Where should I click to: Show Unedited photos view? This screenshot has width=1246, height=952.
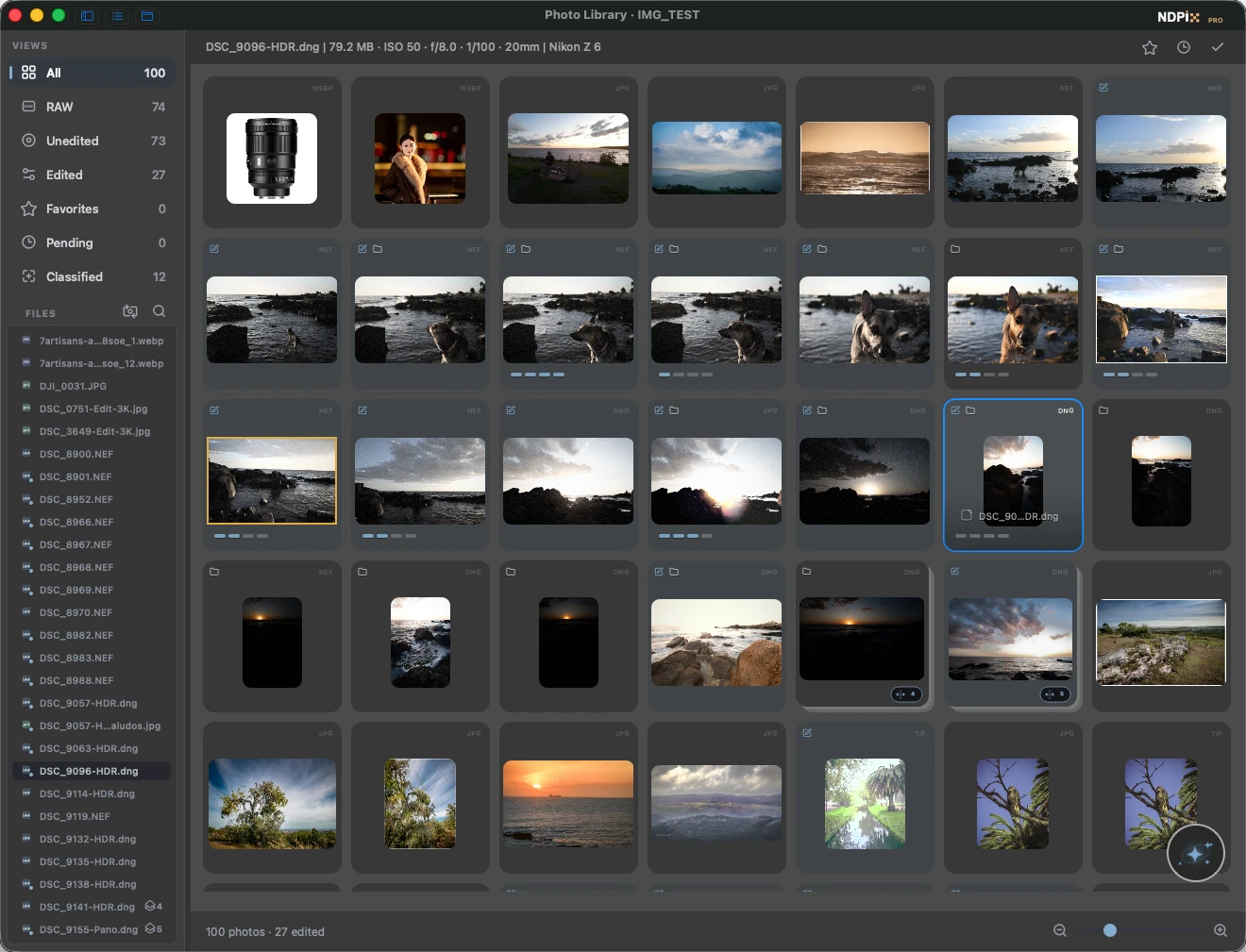coord(93,141)
